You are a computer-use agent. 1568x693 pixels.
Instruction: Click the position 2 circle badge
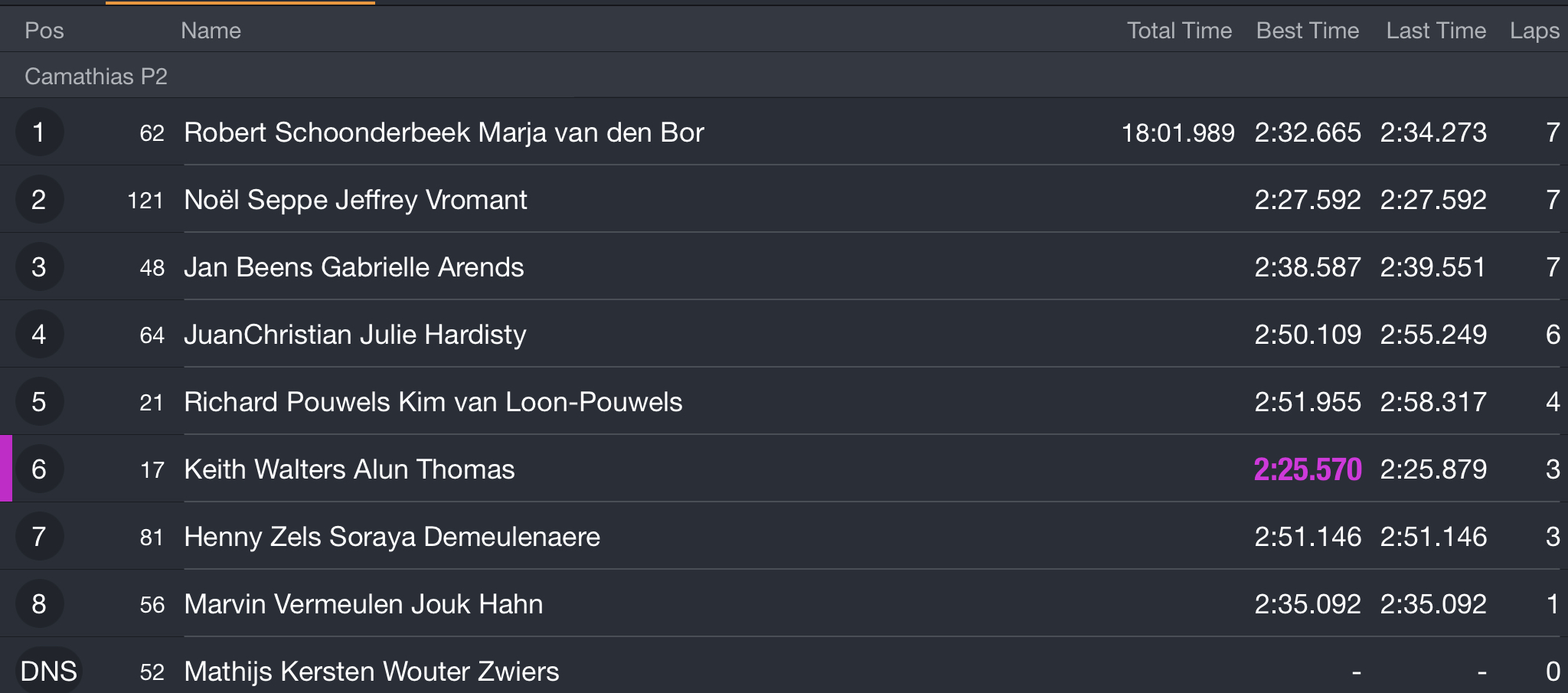tap(39, 200)
